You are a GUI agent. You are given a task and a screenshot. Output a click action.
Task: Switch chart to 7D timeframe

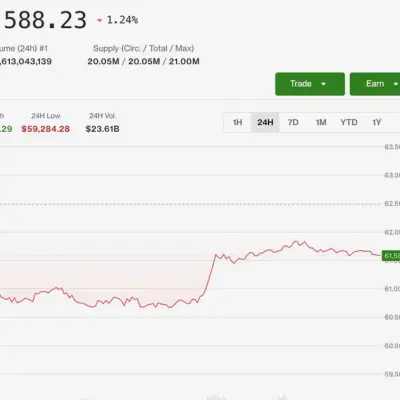pyautogui.click(x=293, y=123)
